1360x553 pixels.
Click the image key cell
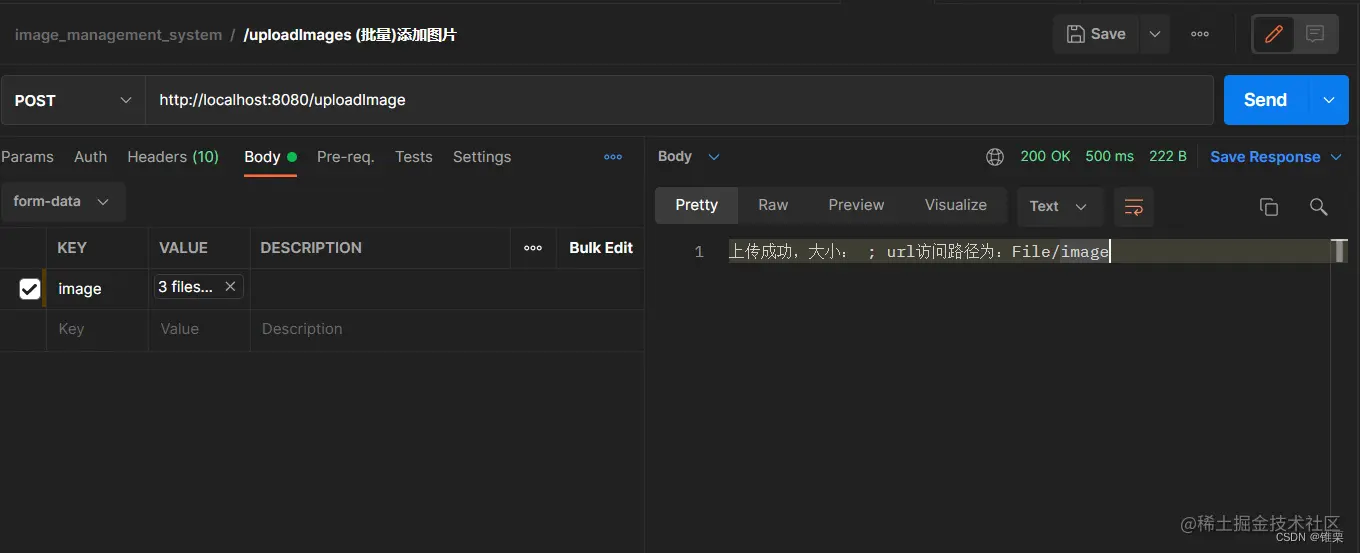[x=98, y=289]
